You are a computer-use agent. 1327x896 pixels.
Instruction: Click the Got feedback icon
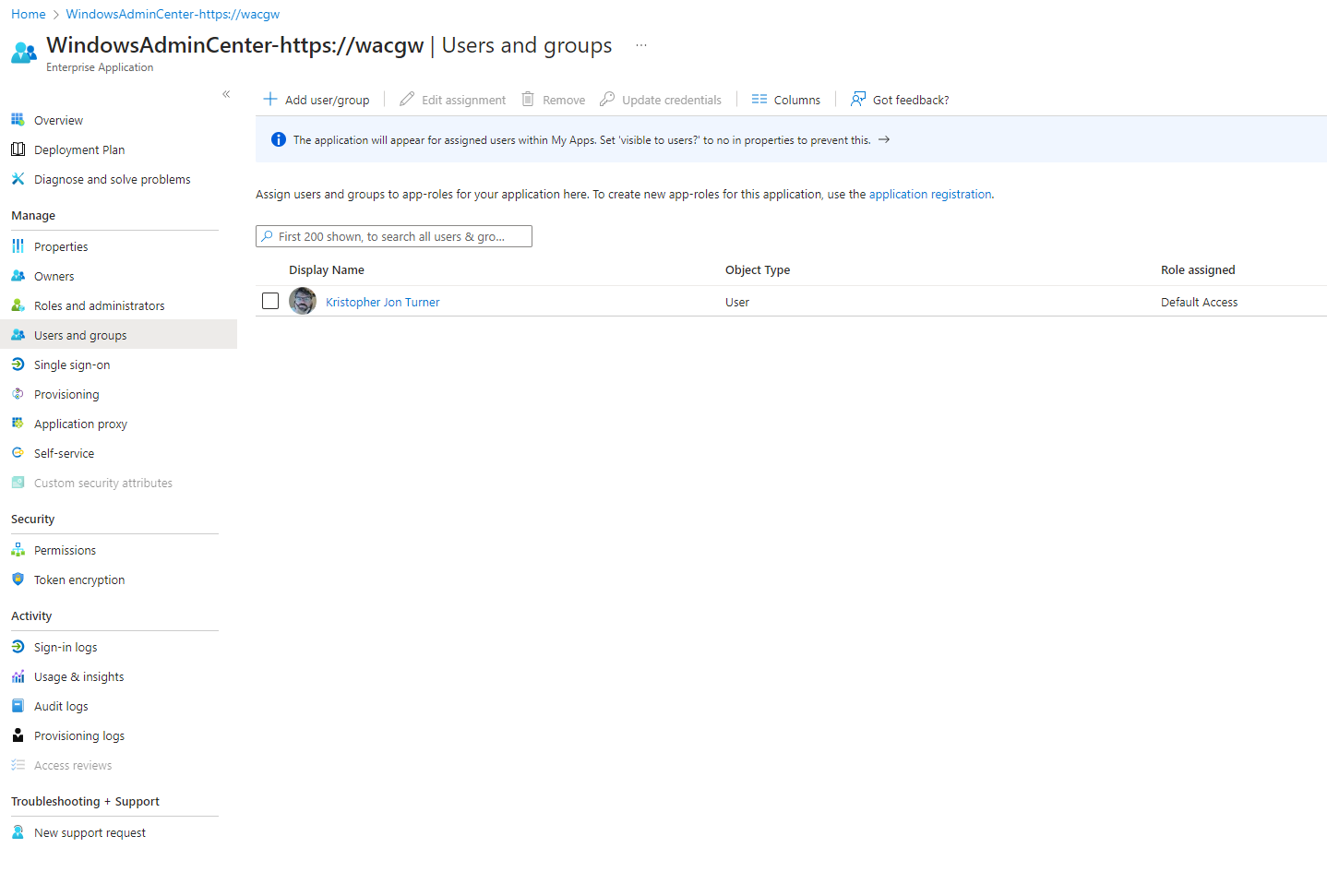pyautogui.click(x=858, y=100)
